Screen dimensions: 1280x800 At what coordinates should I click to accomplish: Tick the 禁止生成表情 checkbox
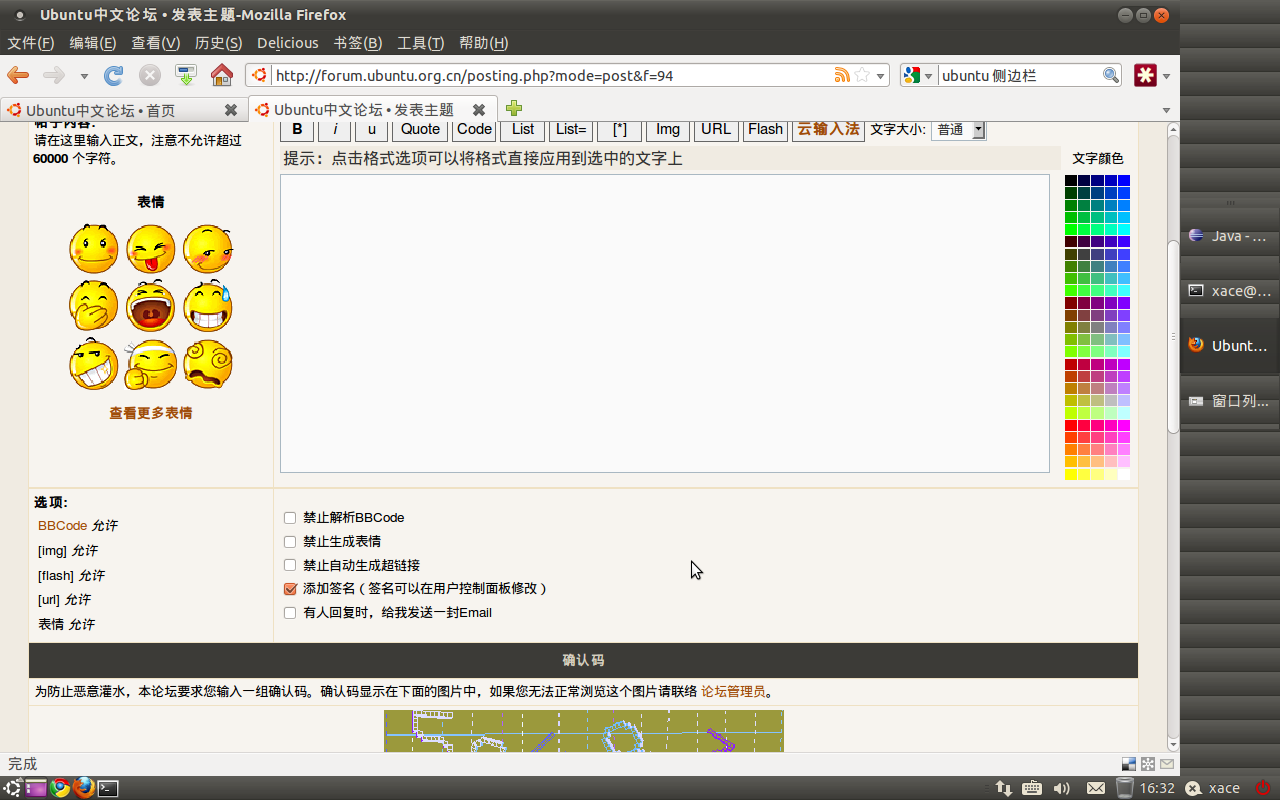coord(290,541)
